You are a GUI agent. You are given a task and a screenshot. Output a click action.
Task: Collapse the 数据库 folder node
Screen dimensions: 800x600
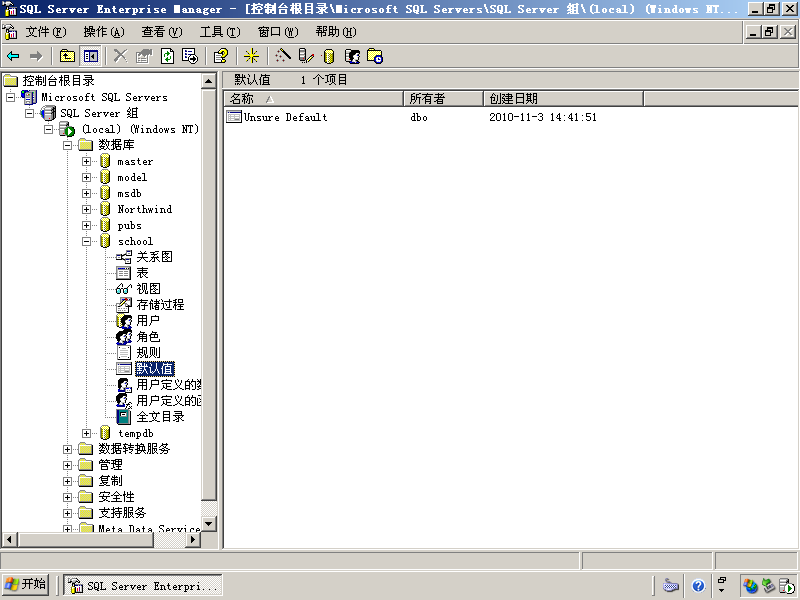(x=67, y=145)
